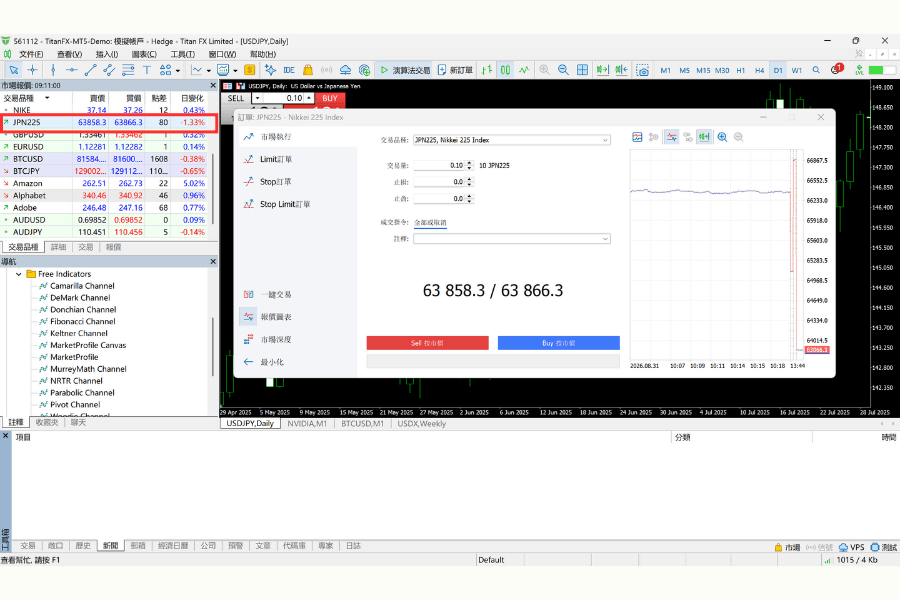The image size is (900, 600).
Task: Open the 工具(T) menu
Action: tap(183, 54)
